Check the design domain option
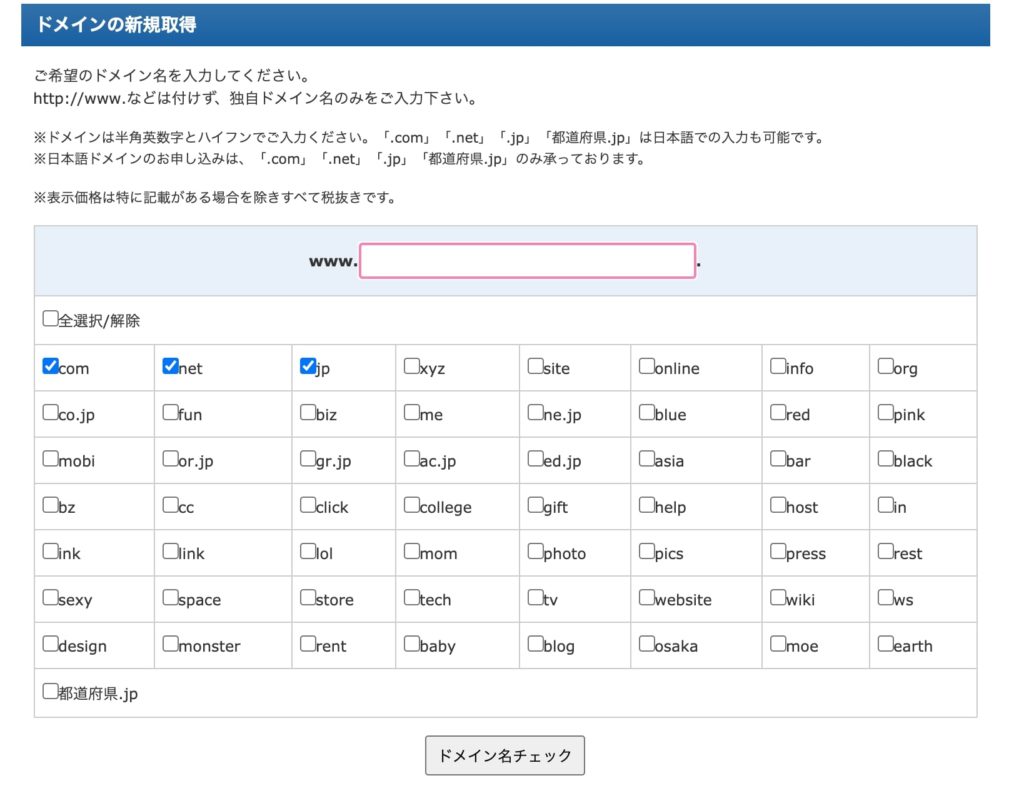Viewport: 1024px width, 808px height. [x=50, y=644]
